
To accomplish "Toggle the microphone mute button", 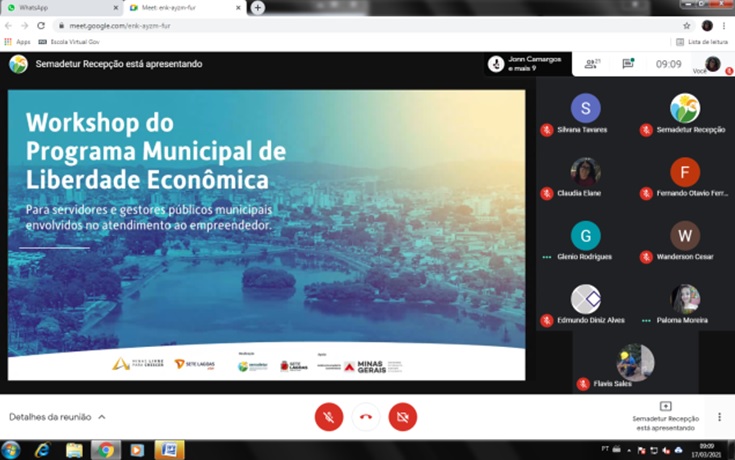I will 329,417.
